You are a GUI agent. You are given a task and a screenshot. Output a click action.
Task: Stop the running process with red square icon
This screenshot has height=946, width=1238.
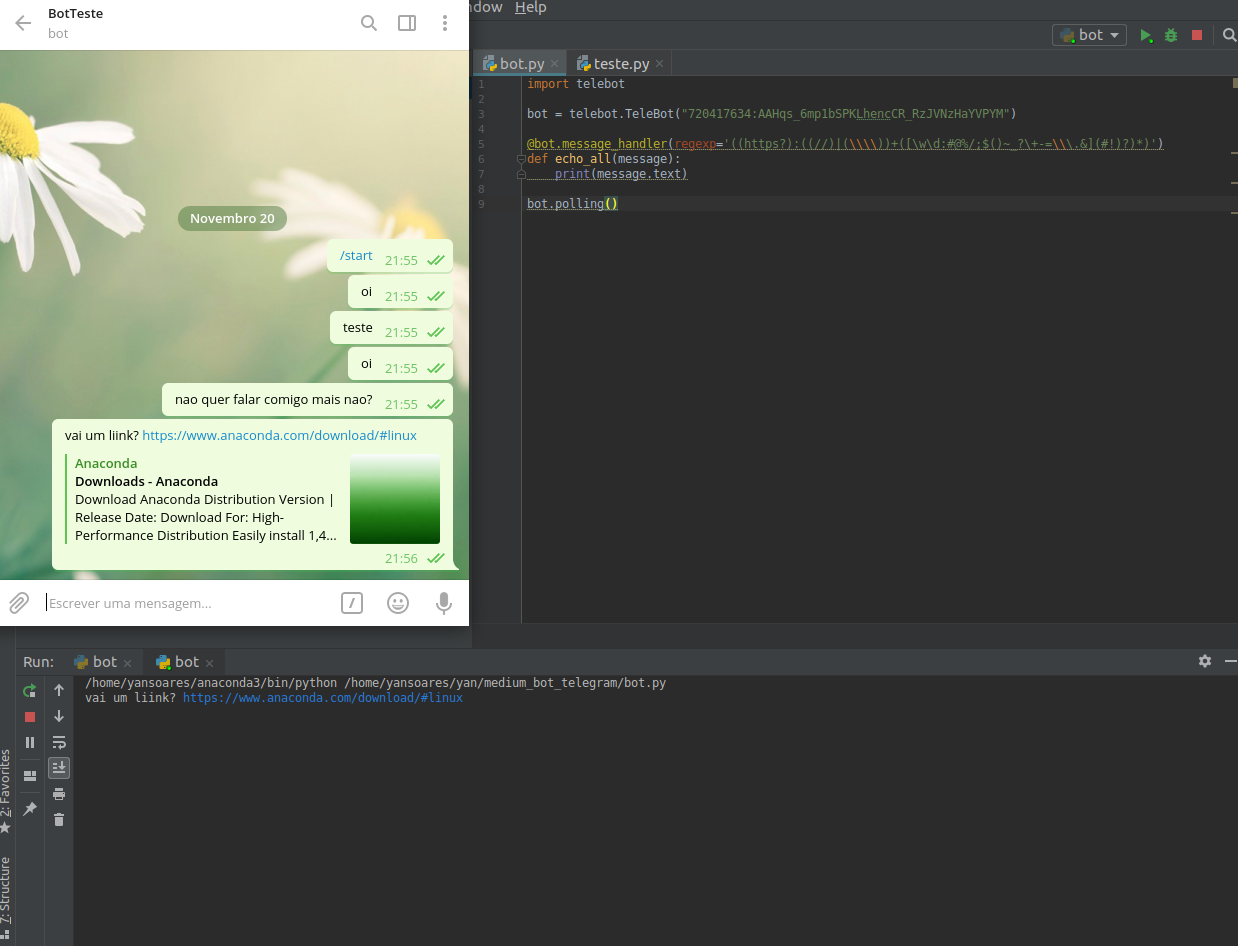(x=1197, y=35)
